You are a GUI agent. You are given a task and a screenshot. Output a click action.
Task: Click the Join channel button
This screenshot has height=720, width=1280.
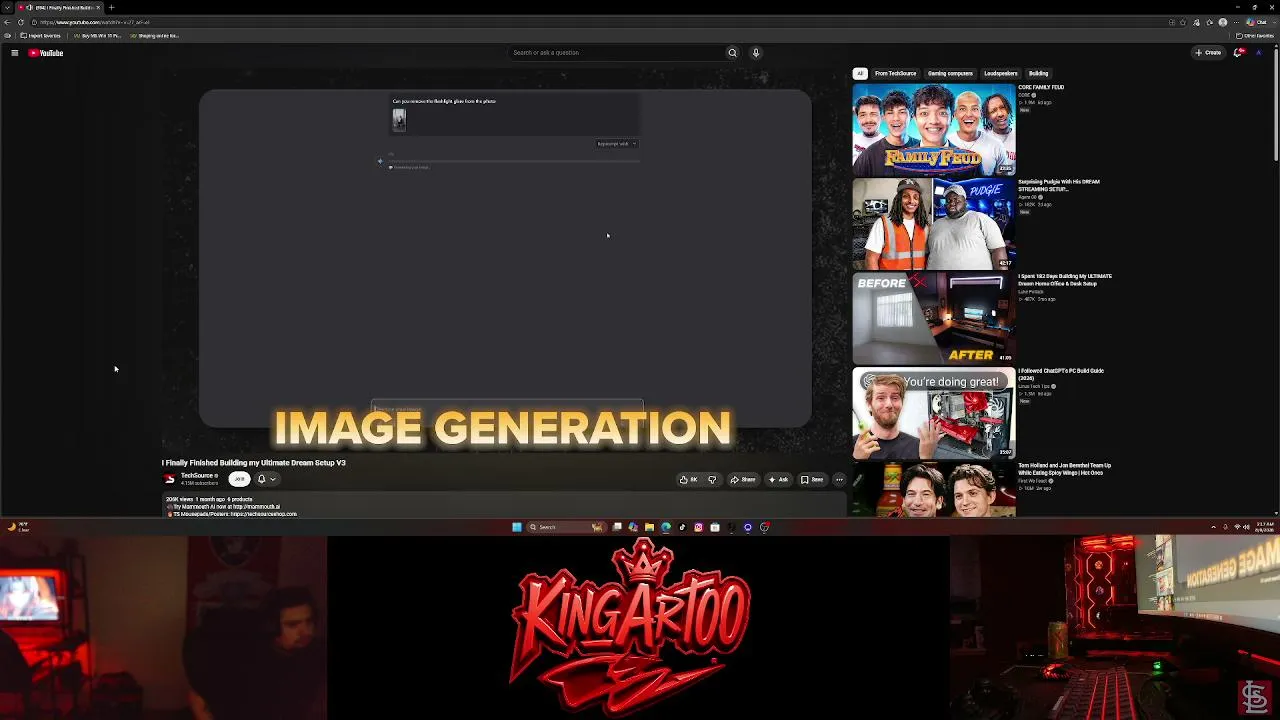click(239, 479)
